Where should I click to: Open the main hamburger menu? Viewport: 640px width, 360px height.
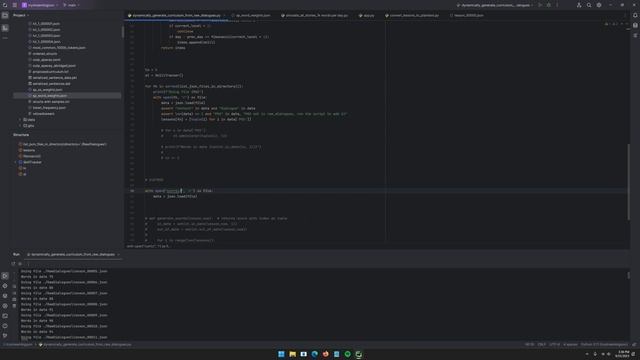[15, 5]
